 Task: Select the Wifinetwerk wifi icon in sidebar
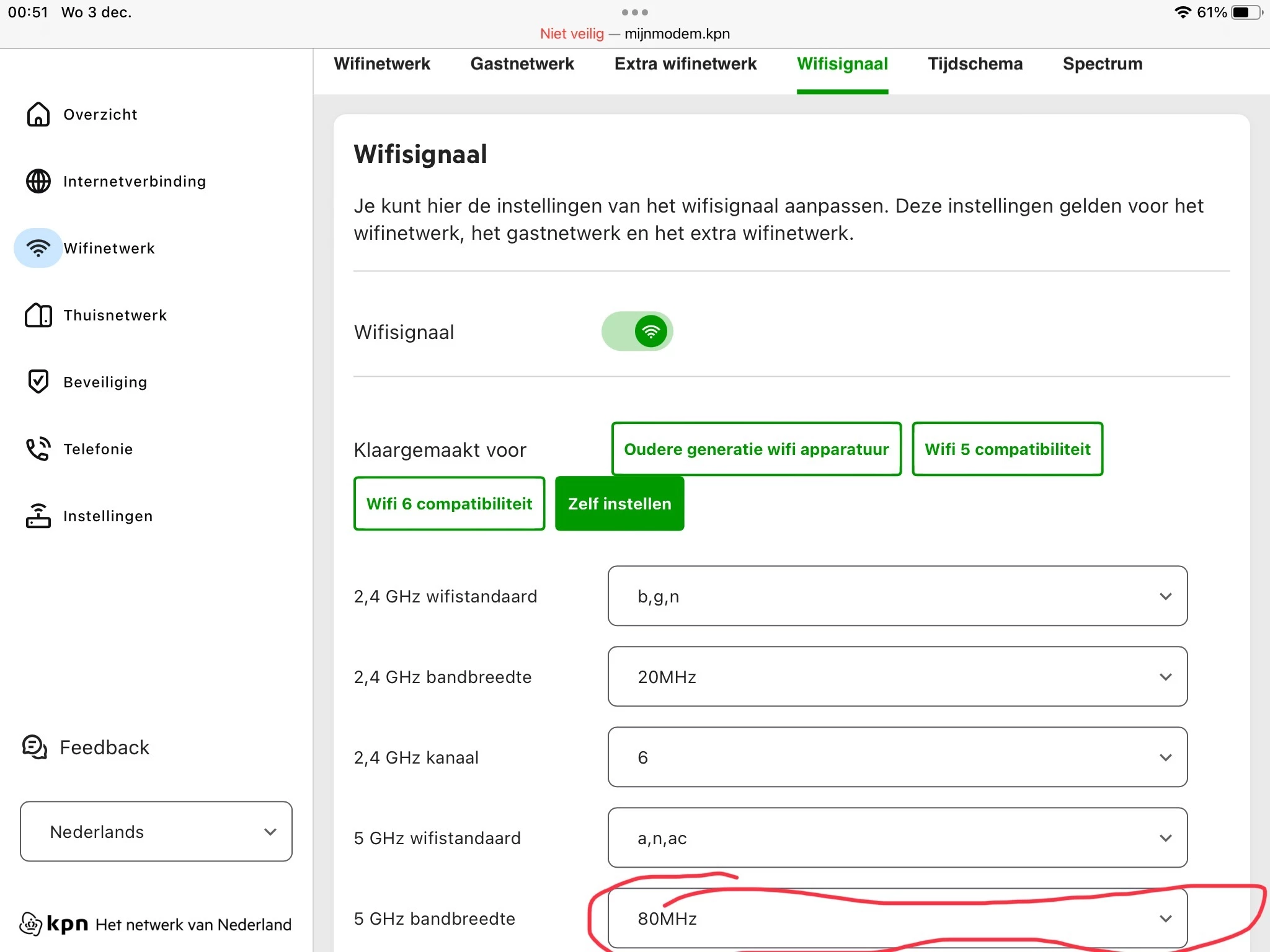tap(38, 248)
